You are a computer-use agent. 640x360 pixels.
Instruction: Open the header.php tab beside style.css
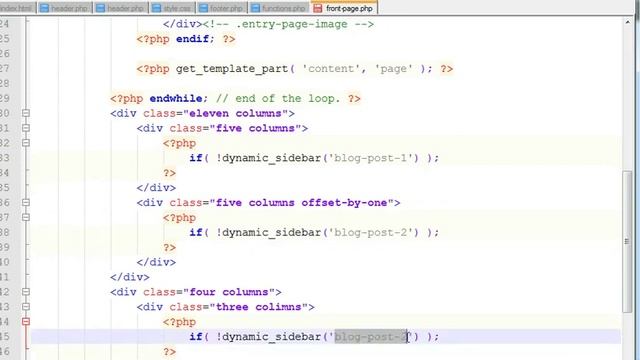point(121,8)
